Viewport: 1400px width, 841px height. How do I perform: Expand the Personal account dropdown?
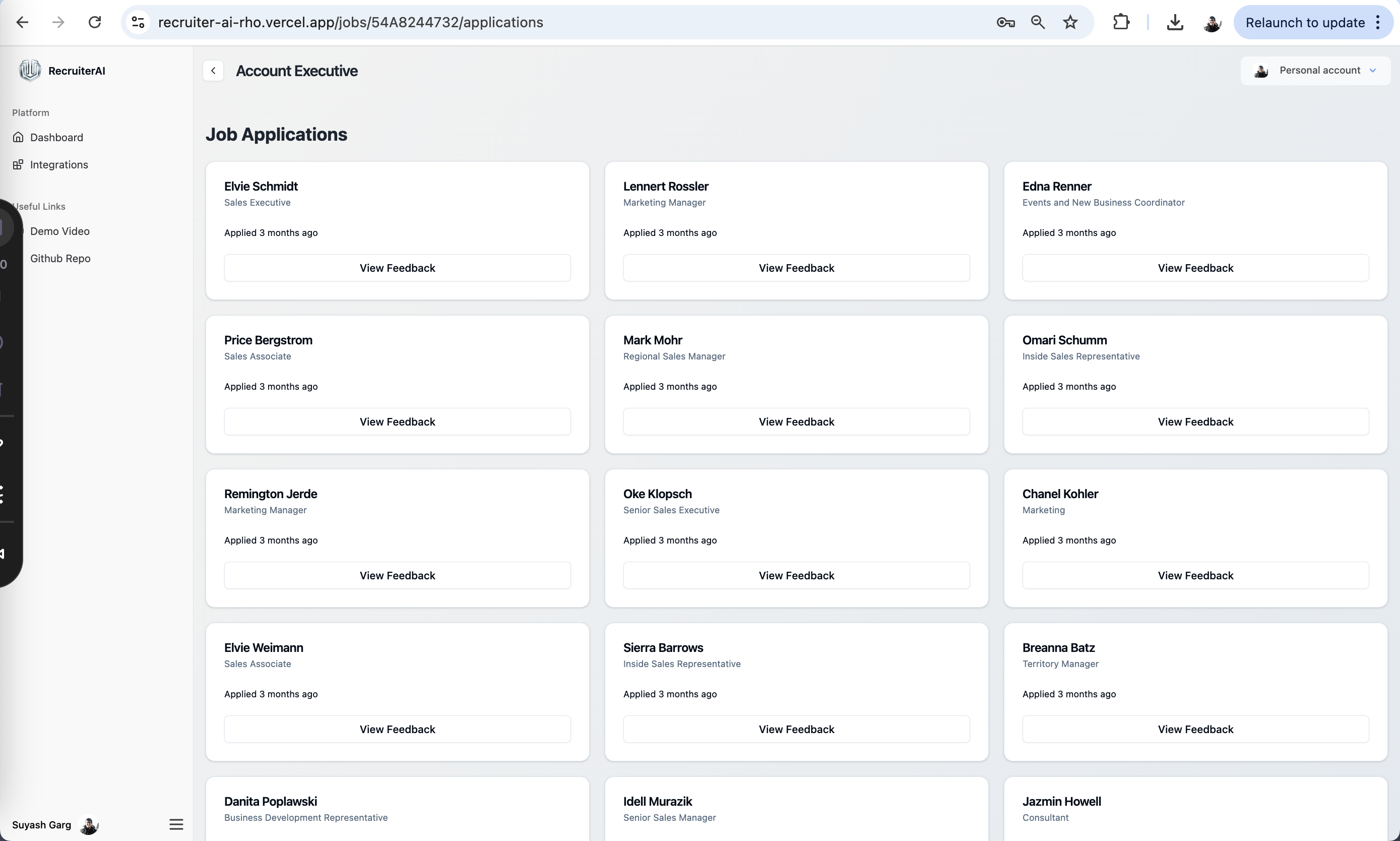click(x=1315, y=70)
